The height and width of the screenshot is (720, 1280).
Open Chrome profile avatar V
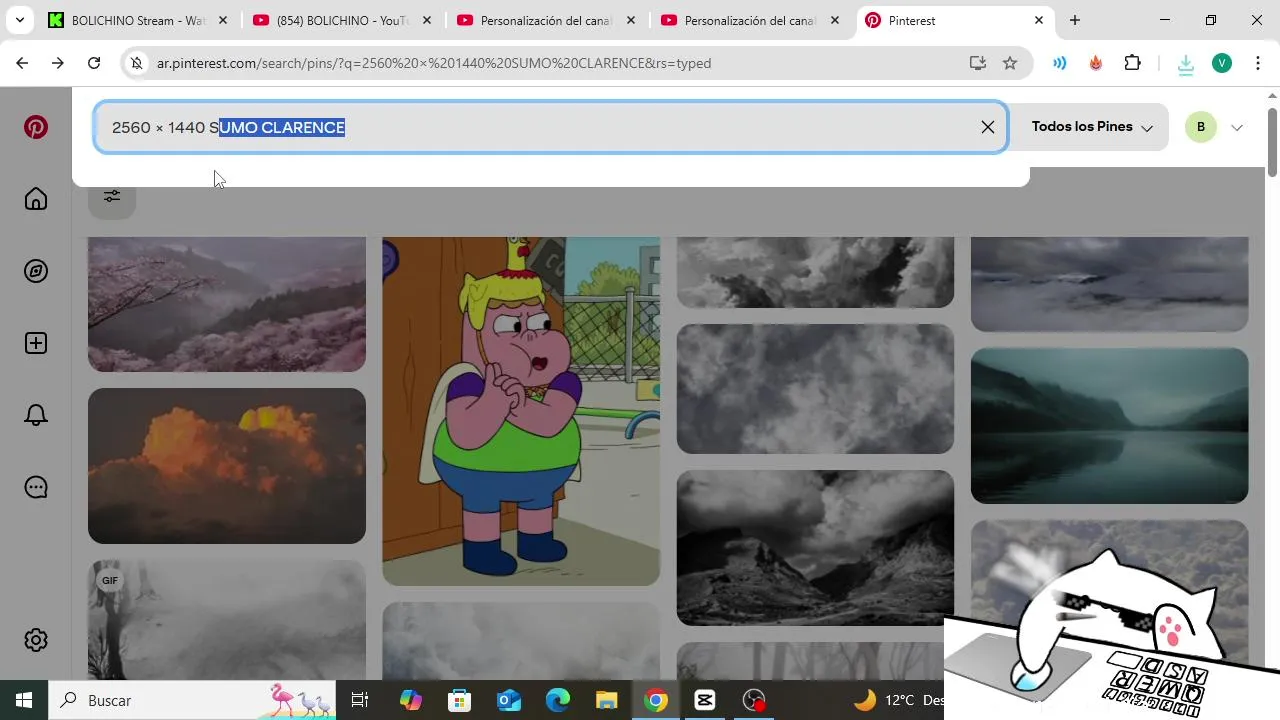tap(1222, 63)
